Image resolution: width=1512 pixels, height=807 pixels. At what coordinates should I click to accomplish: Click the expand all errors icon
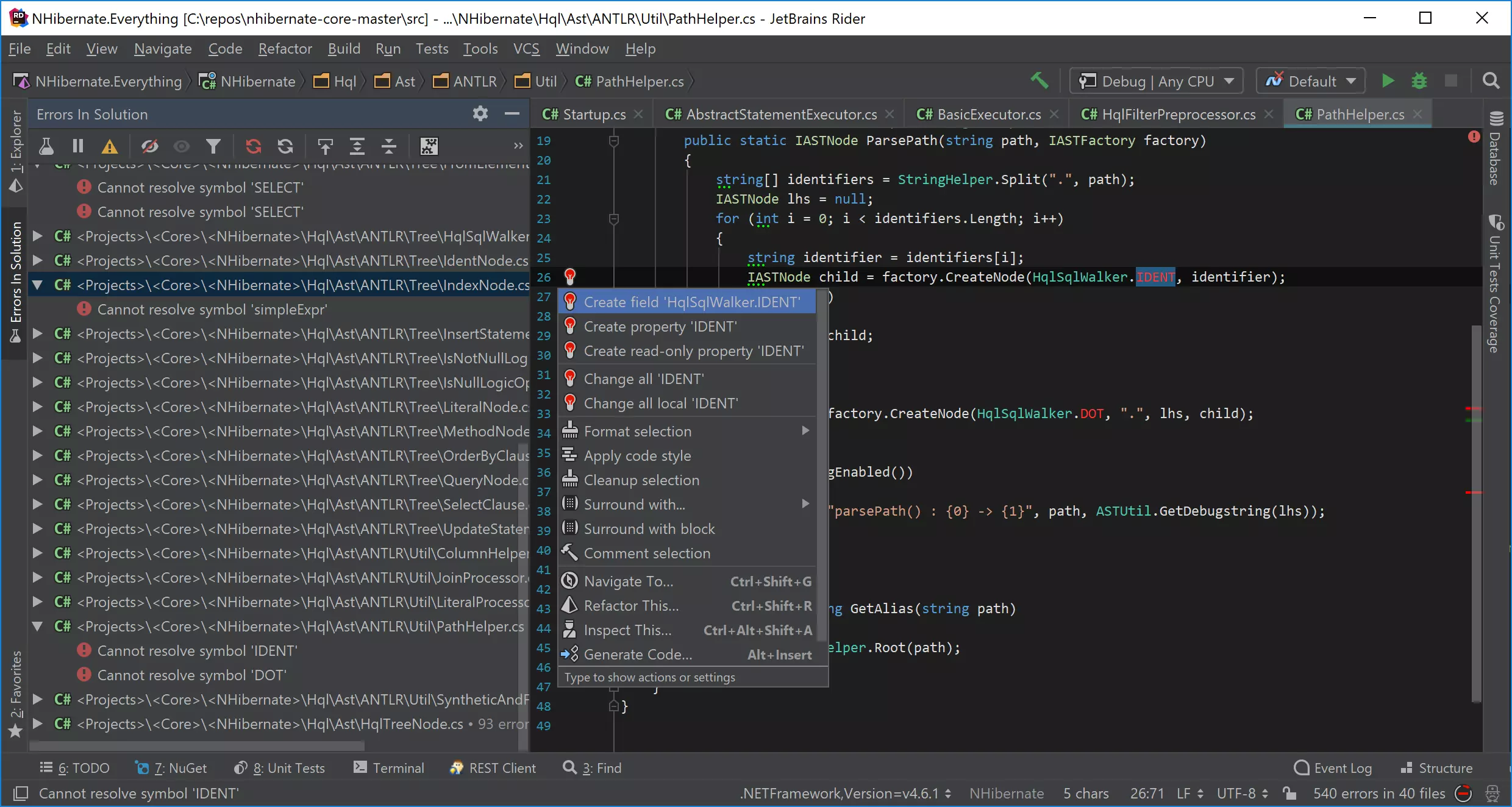(x=357, y=147)
